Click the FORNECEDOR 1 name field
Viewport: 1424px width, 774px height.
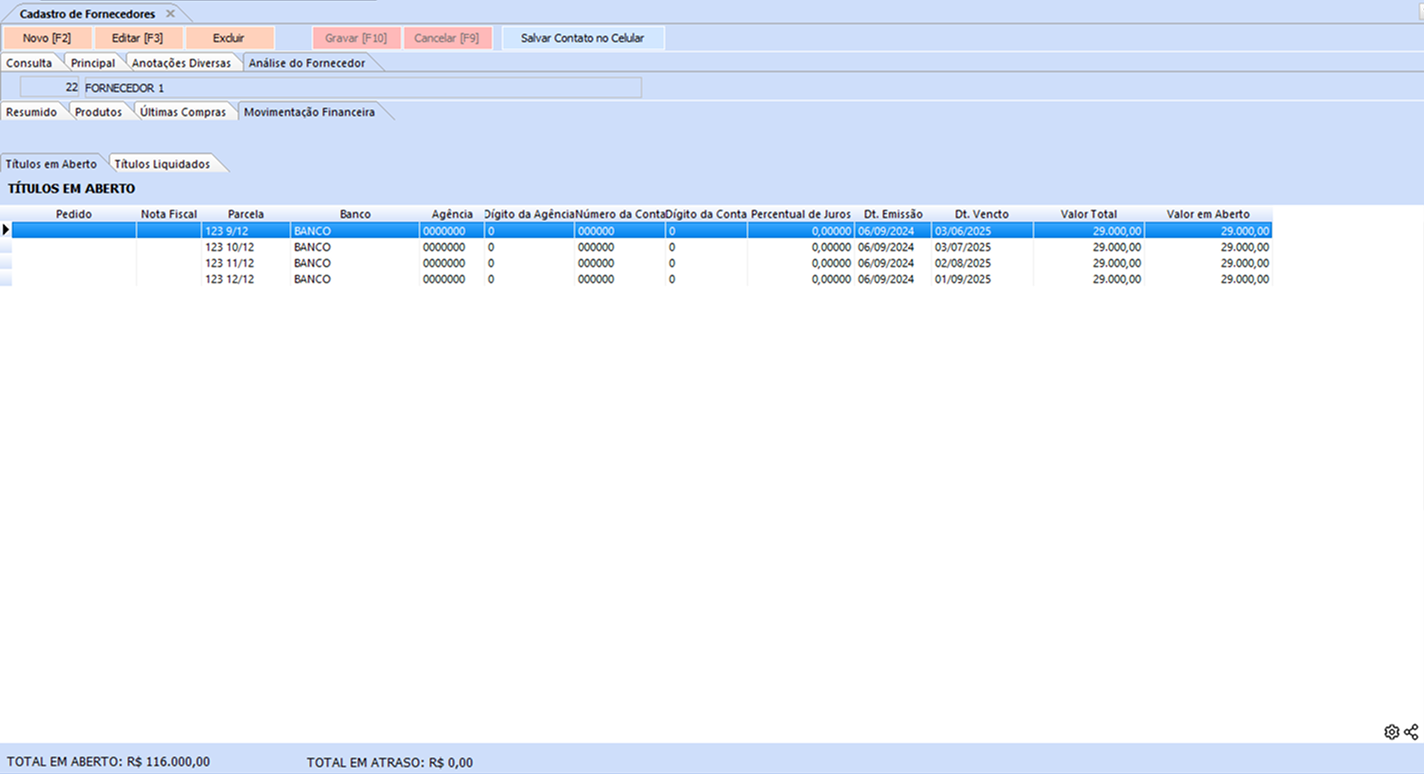point(361,88)
